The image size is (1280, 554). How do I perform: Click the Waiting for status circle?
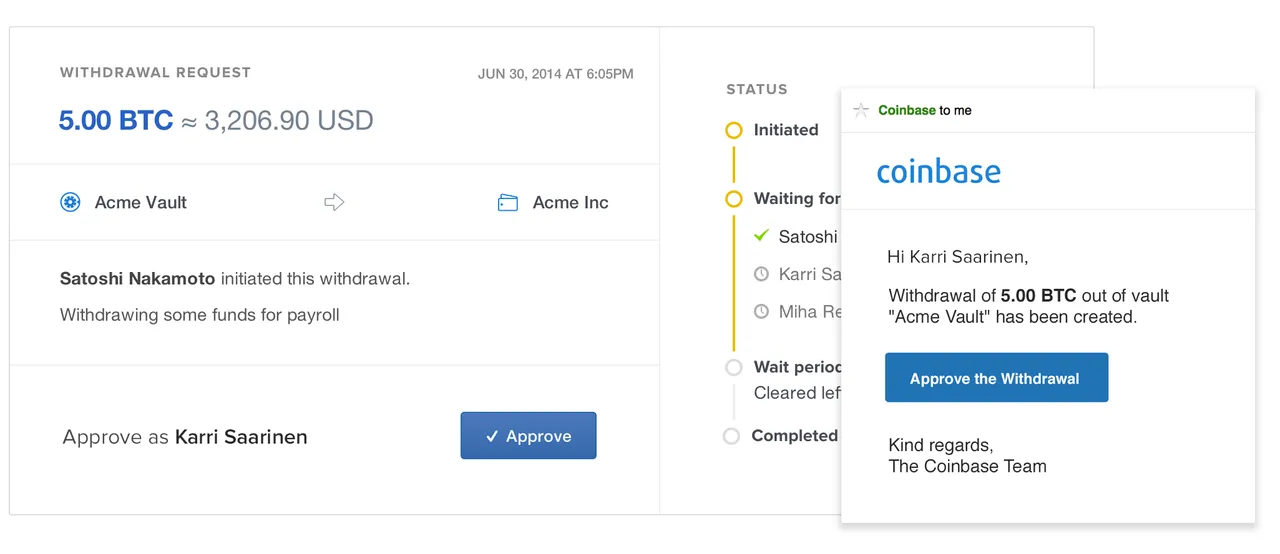(x=734, y=199)
